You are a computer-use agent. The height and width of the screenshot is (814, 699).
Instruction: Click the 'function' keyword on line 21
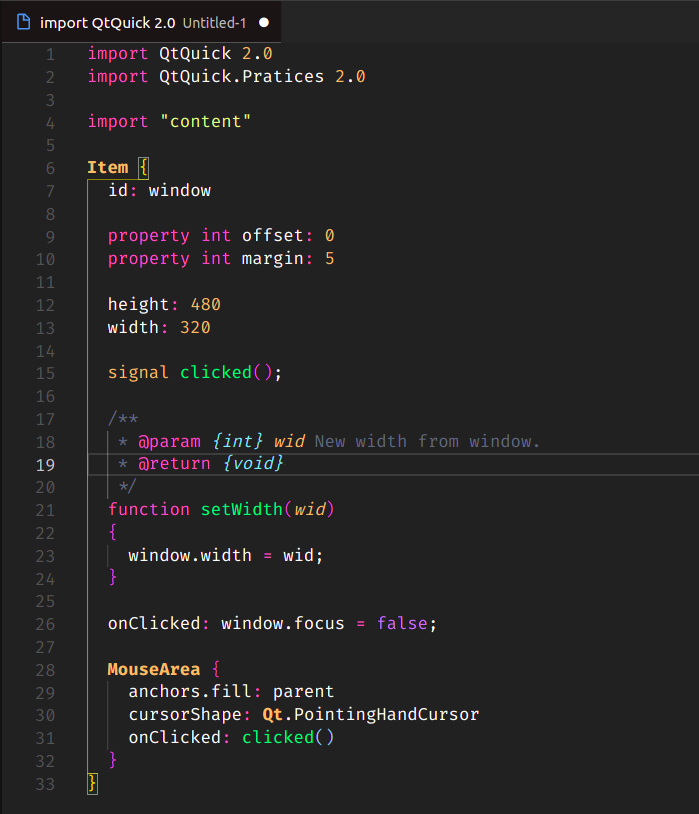click(x=149, y=509)
